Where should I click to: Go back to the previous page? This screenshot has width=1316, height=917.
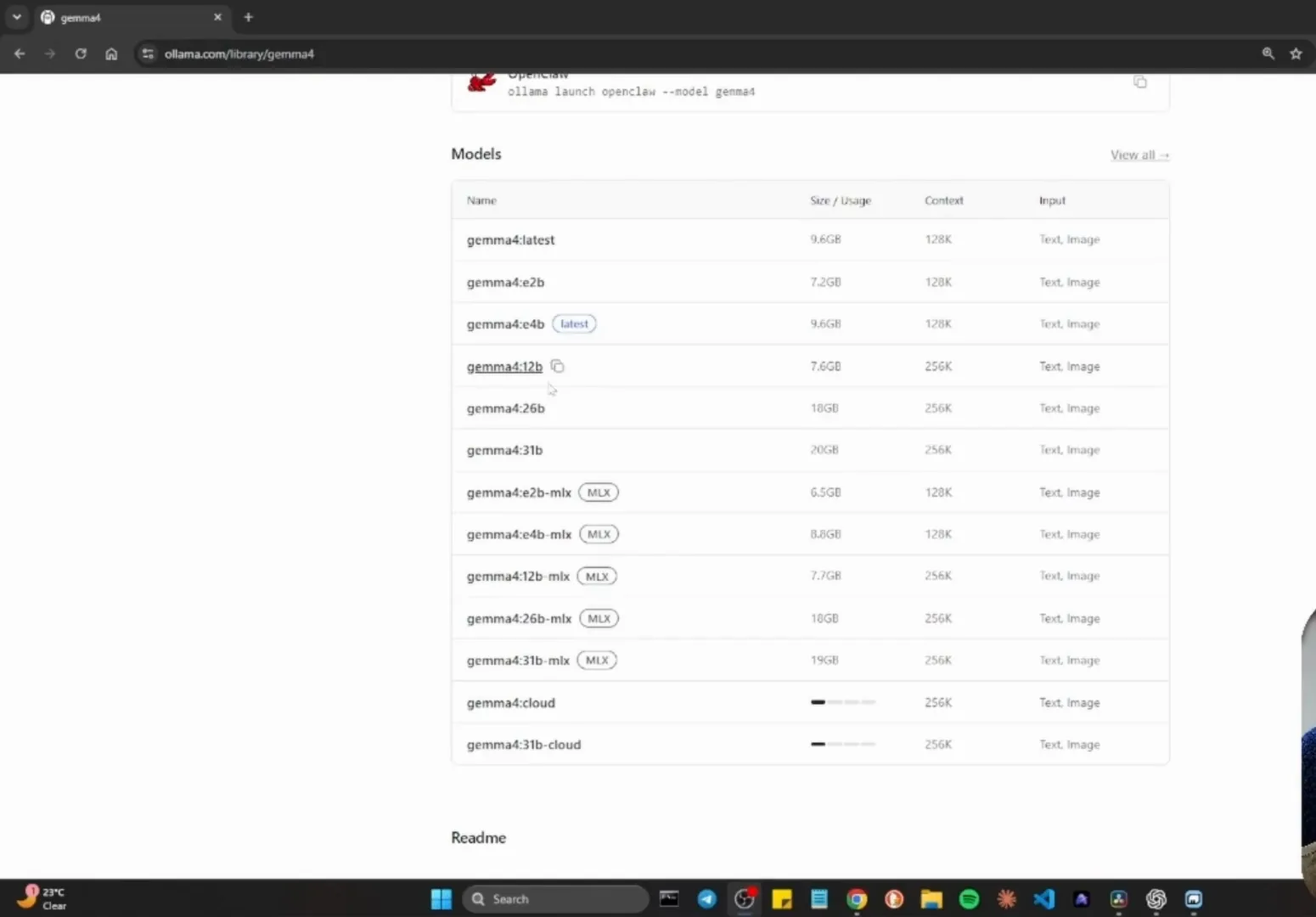click(x=20, y=53)
